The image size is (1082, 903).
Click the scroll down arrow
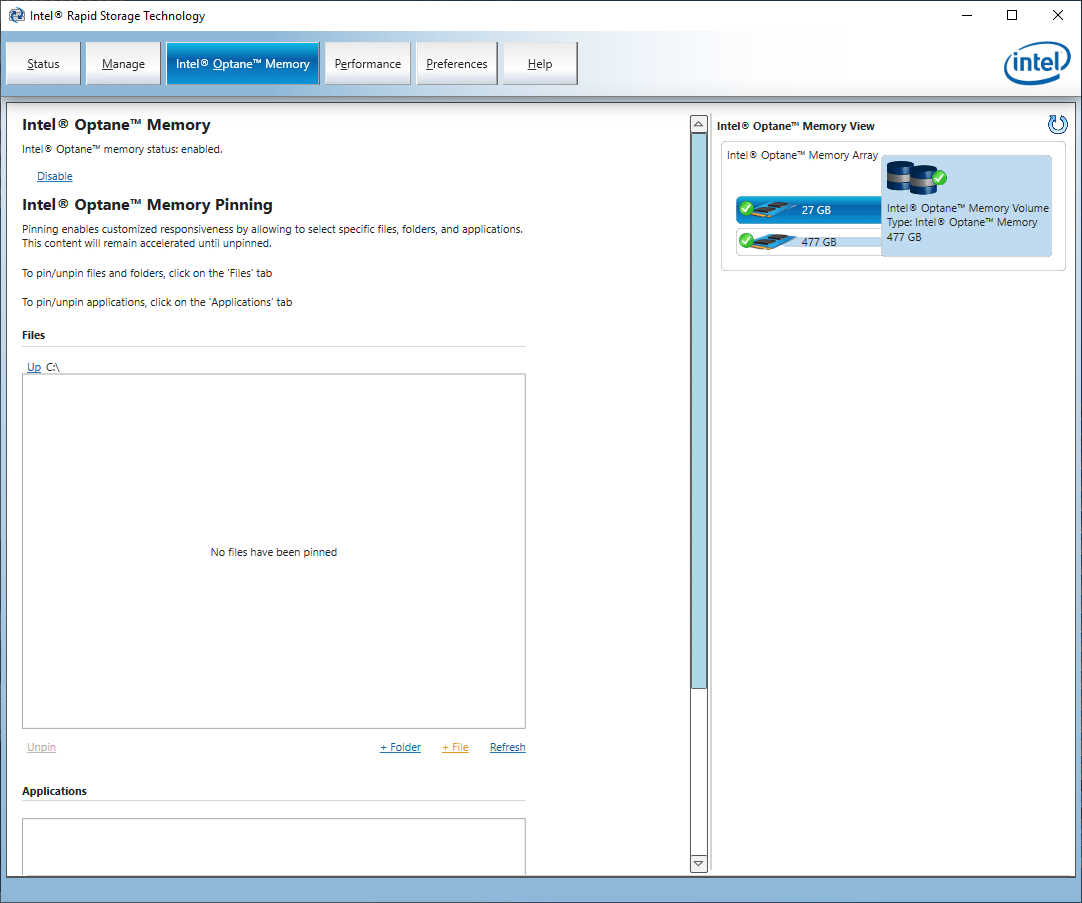pyautogui.click(x=698, y=863)
